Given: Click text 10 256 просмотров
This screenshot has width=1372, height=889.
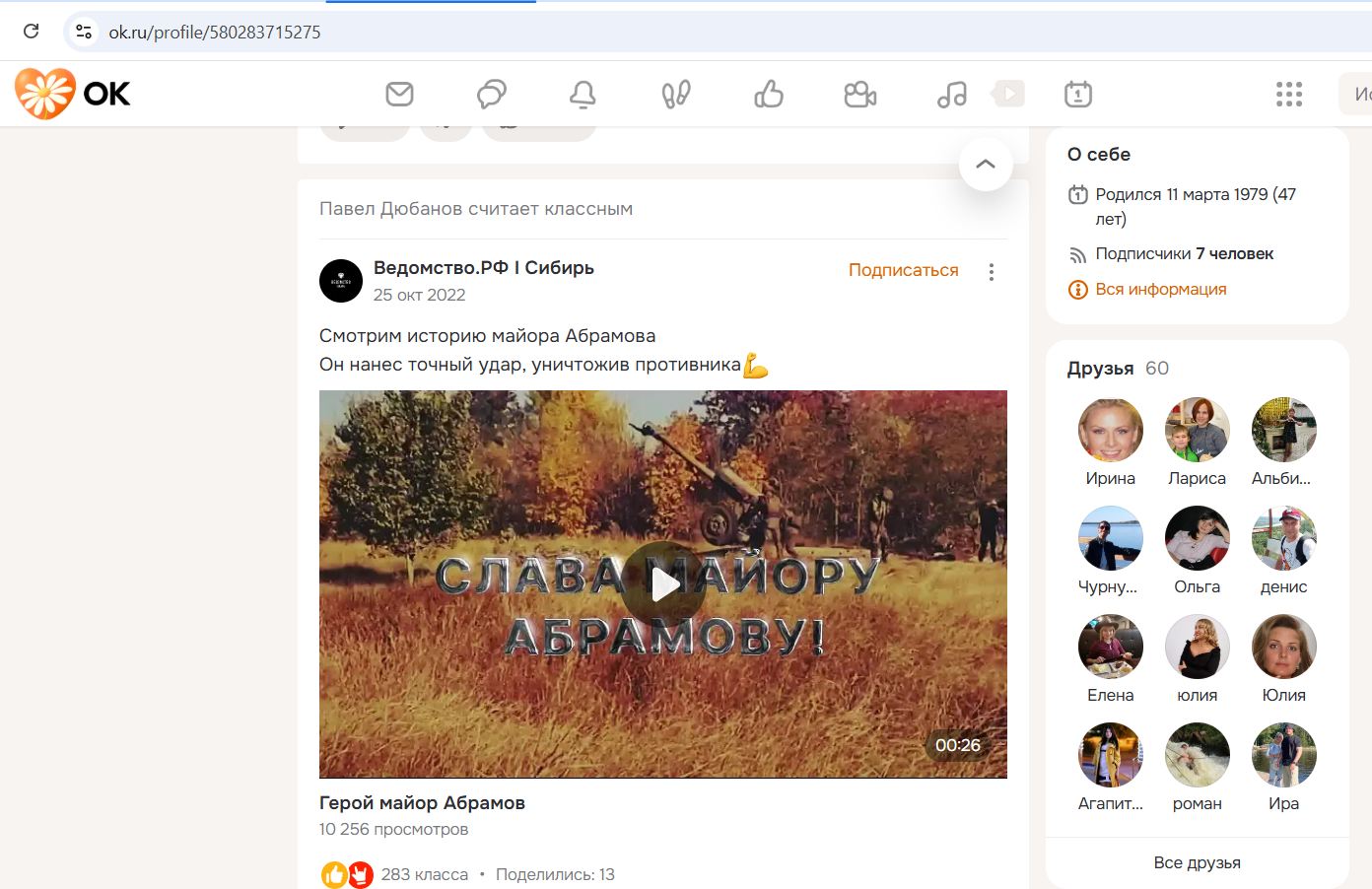Looking at the screenshot, I should tap(393, 829).
